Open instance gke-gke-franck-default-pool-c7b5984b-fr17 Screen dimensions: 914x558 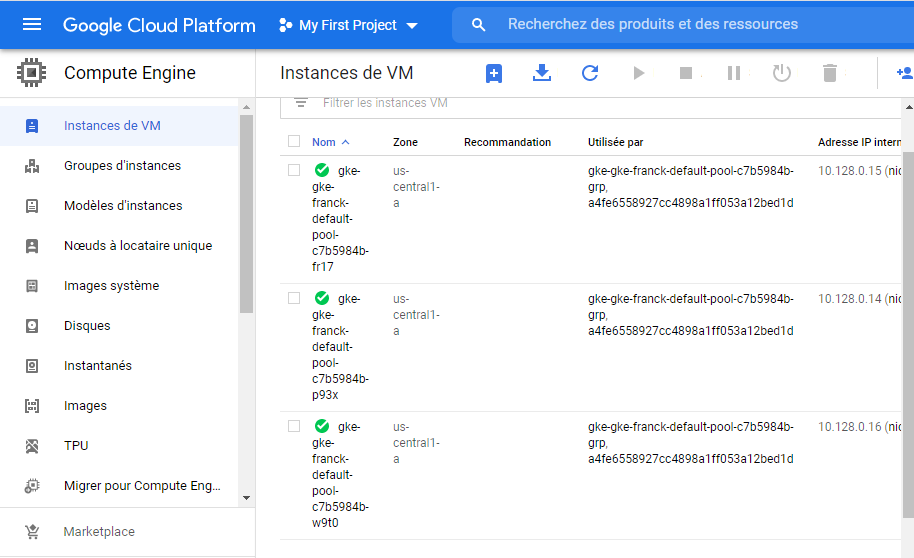click(x=340, y=219)
